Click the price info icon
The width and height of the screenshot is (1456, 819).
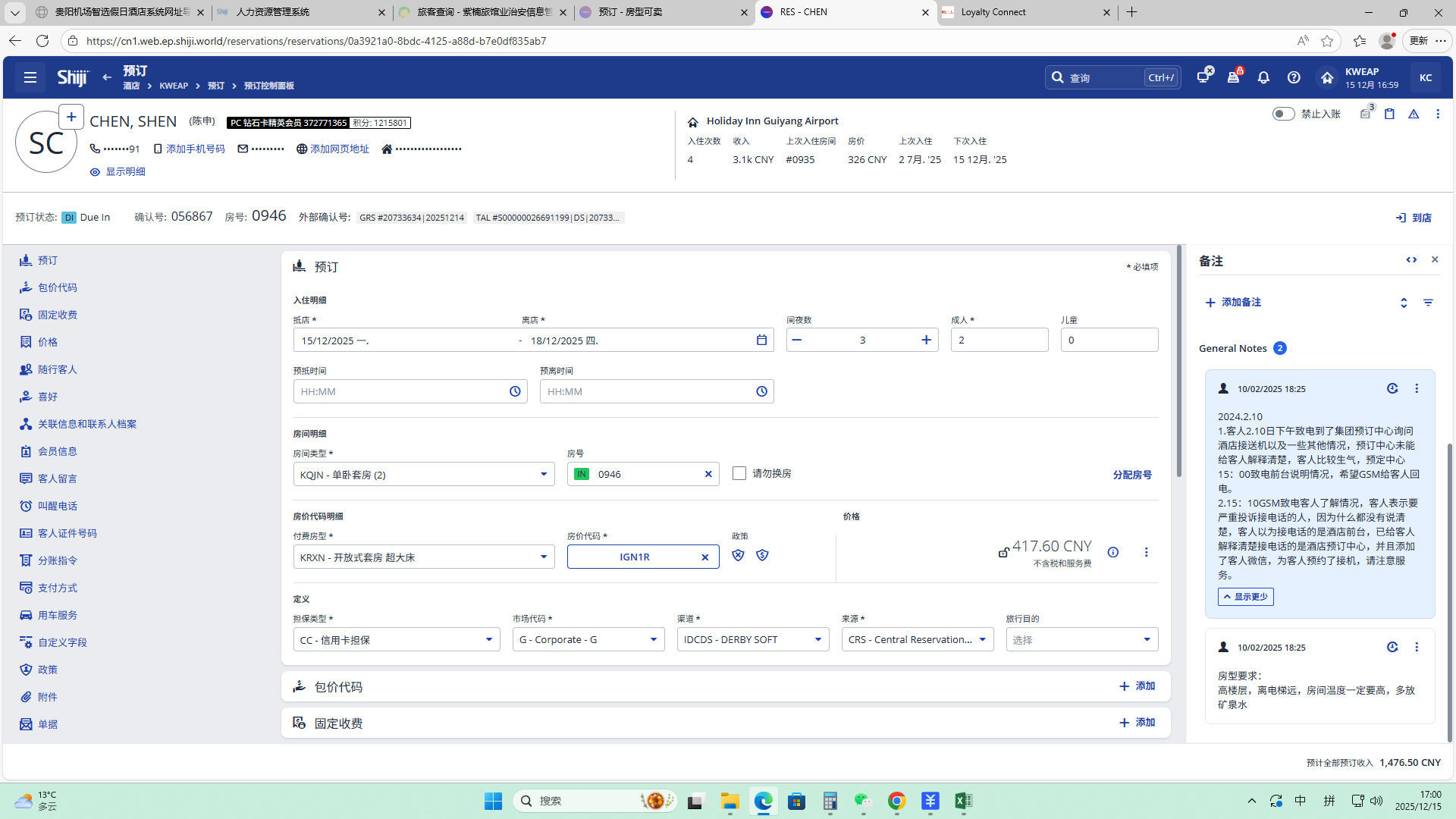pos(1112,552)
